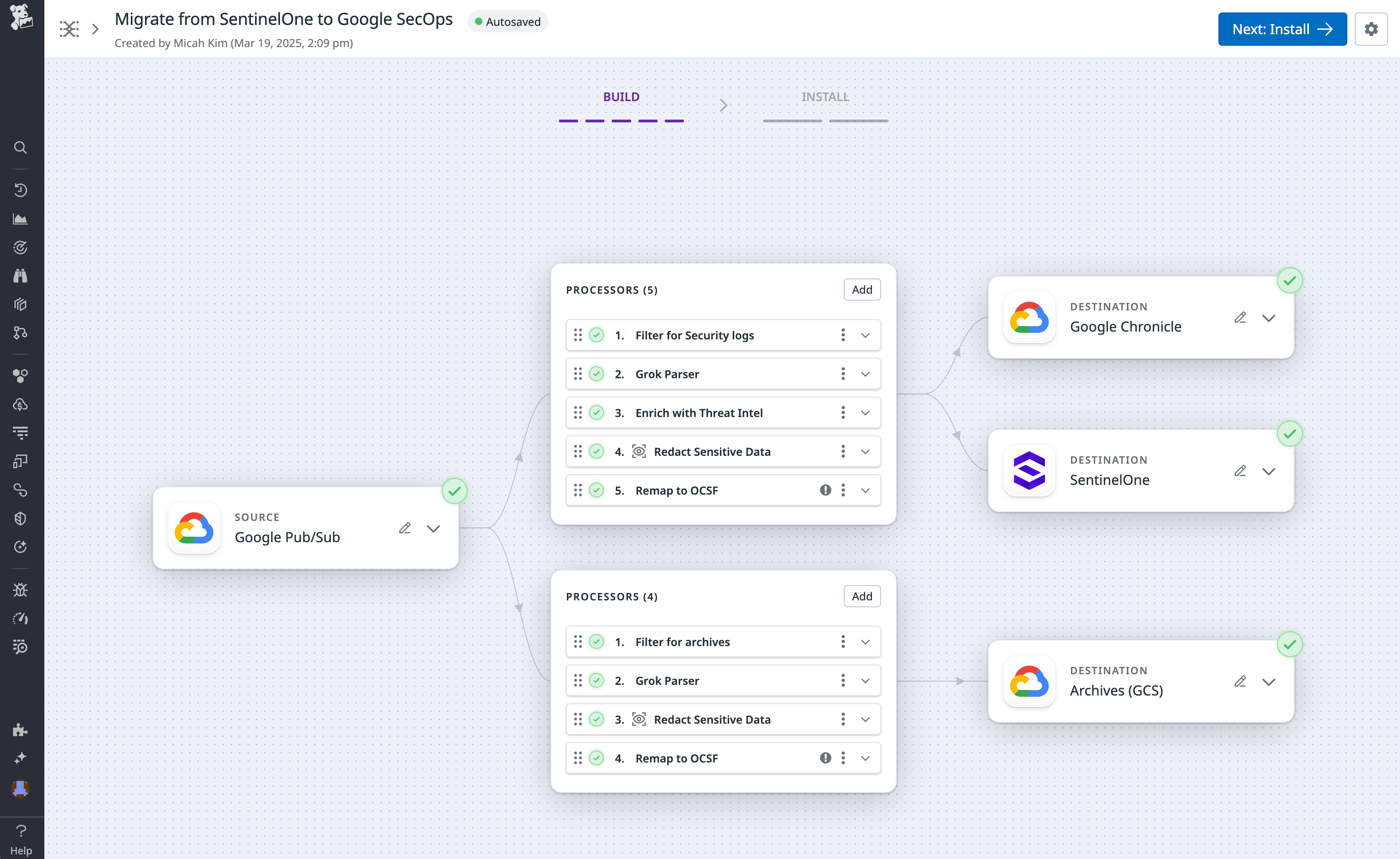This screenshot has height=859, width=1400.
Task: Click the shield security icon in sidebar
Action: tap(21, 518)
